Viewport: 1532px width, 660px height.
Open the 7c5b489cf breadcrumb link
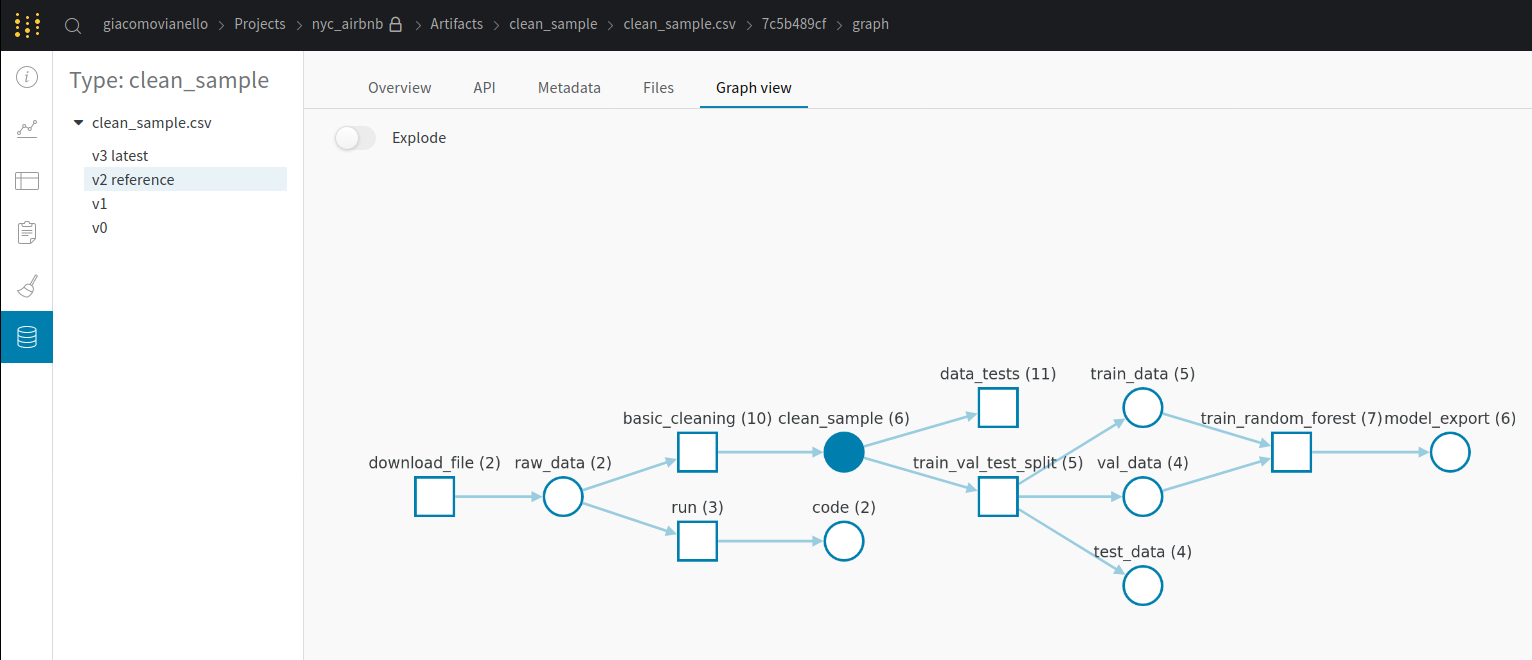[x=794, y=24]
